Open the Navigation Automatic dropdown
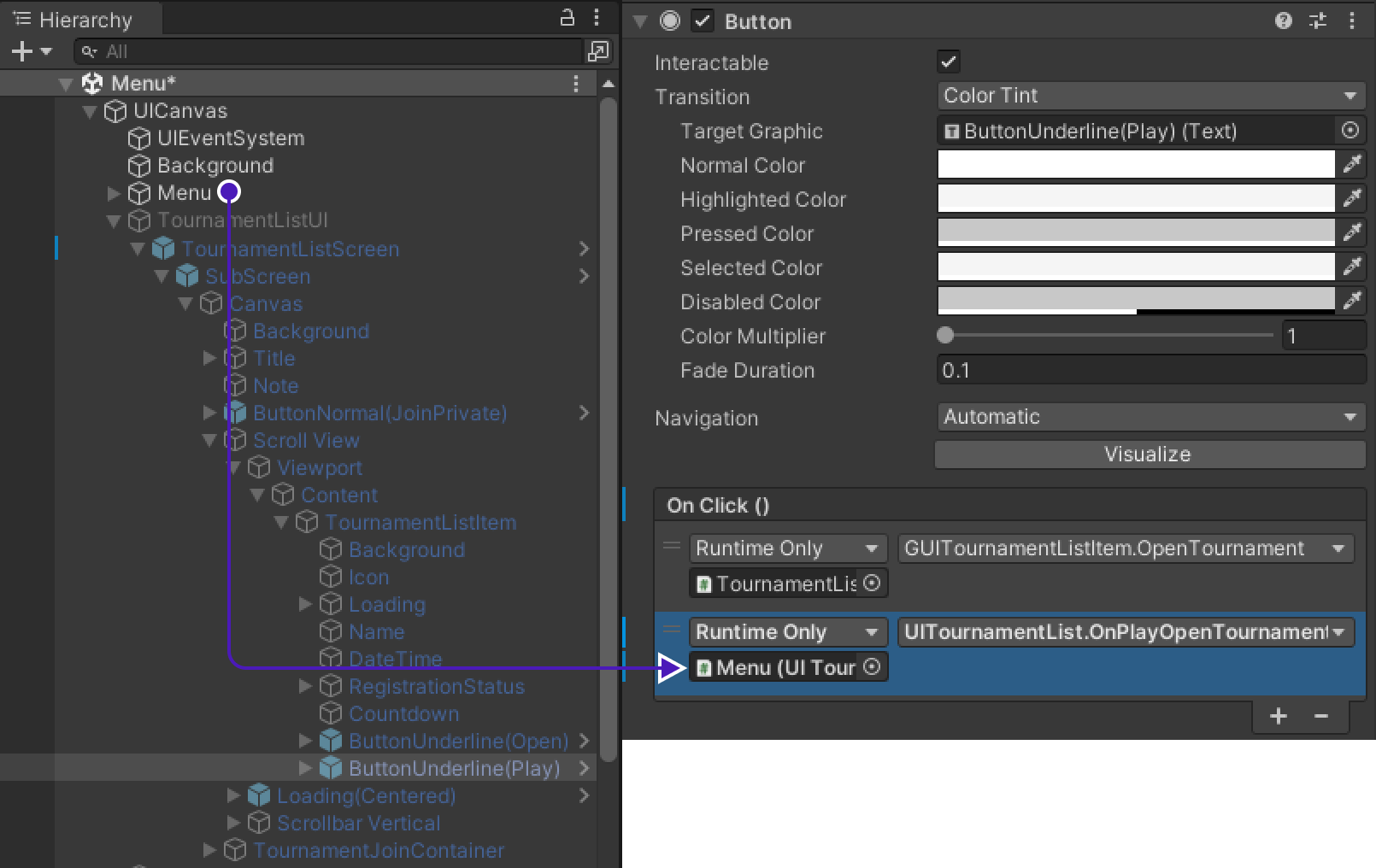This screenshot has height=868, width=1376. (1150, 417)
